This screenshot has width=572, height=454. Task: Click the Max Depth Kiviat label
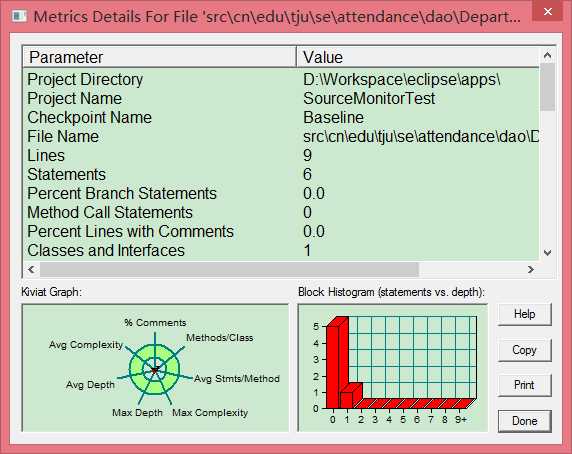[x=138, y=413]
